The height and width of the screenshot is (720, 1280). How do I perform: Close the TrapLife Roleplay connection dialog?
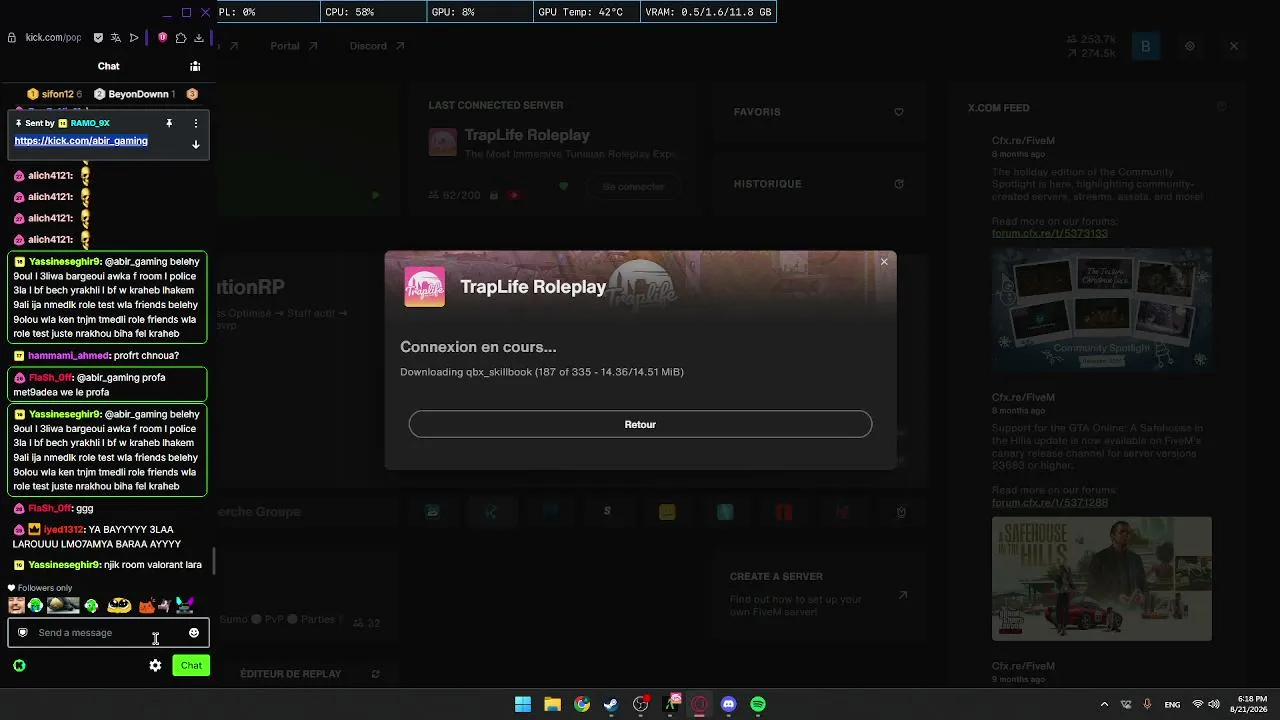884,262
